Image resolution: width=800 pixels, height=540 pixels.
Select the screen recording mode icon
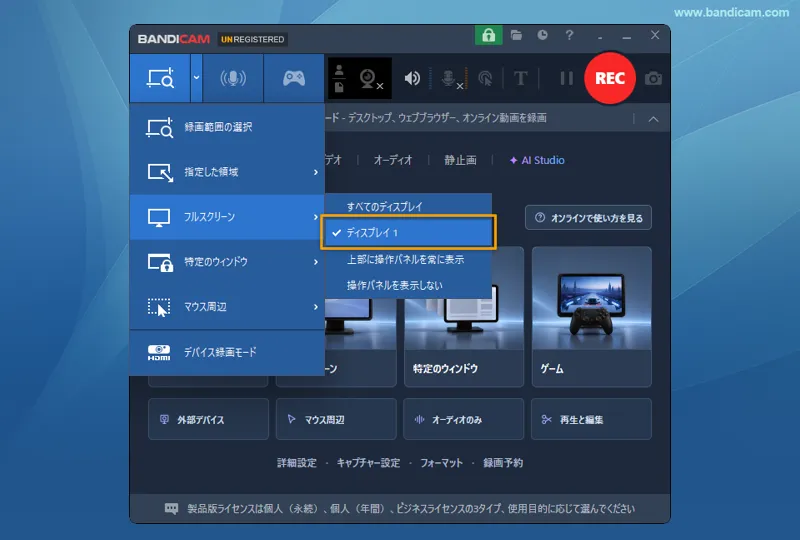click(x=160, y=78)
